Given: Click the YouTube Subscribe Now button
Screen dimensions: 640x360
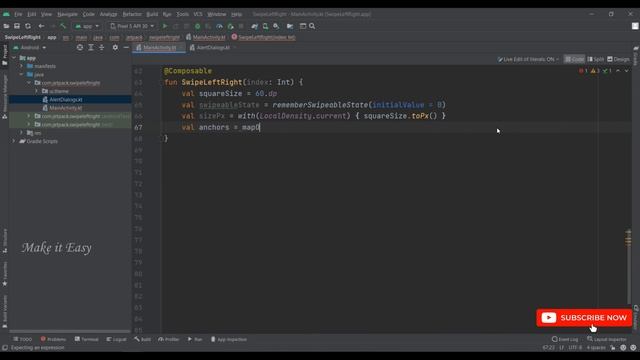Looking at the screenshot, I should click(x=584, y=318).
